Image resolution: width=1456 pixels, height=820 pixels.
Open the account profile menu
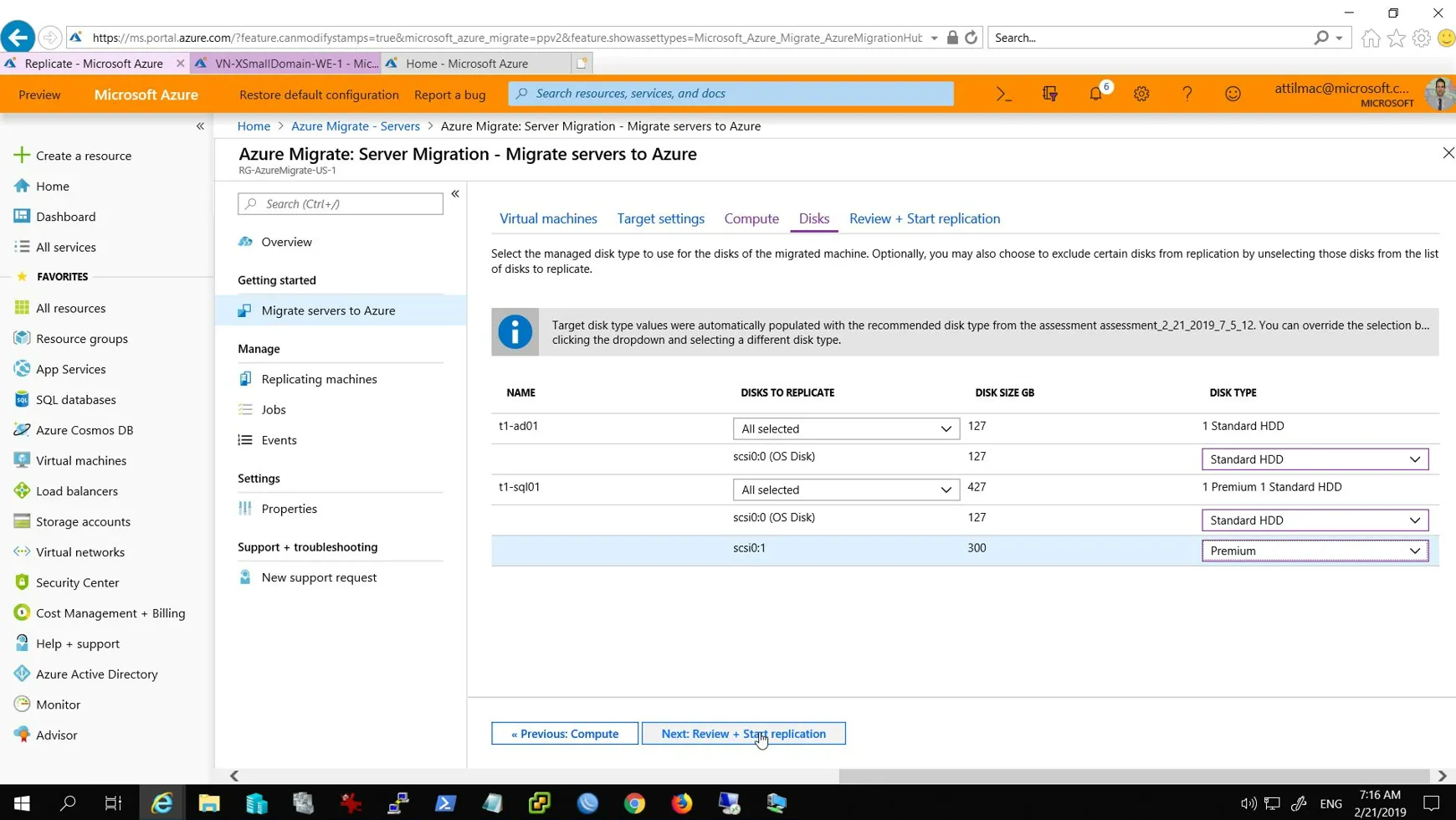pyautogui.click(x=1364, y=95)
